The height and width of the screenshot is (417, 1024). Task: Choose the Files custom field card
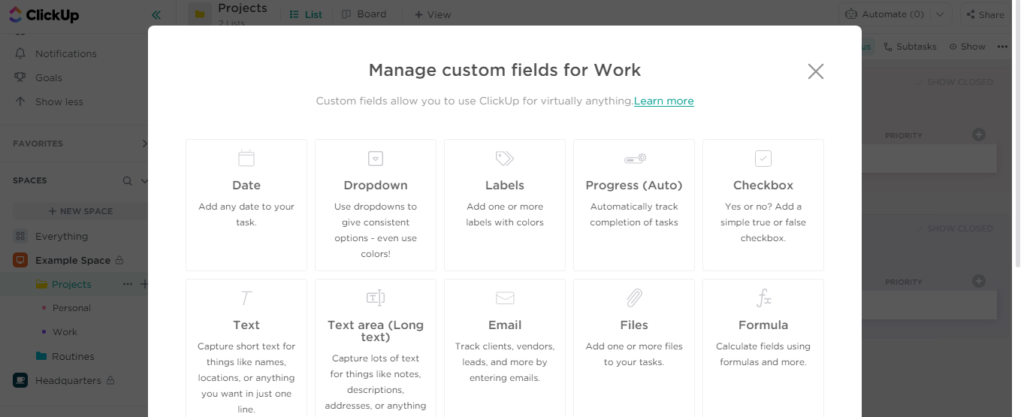[634, 348]
